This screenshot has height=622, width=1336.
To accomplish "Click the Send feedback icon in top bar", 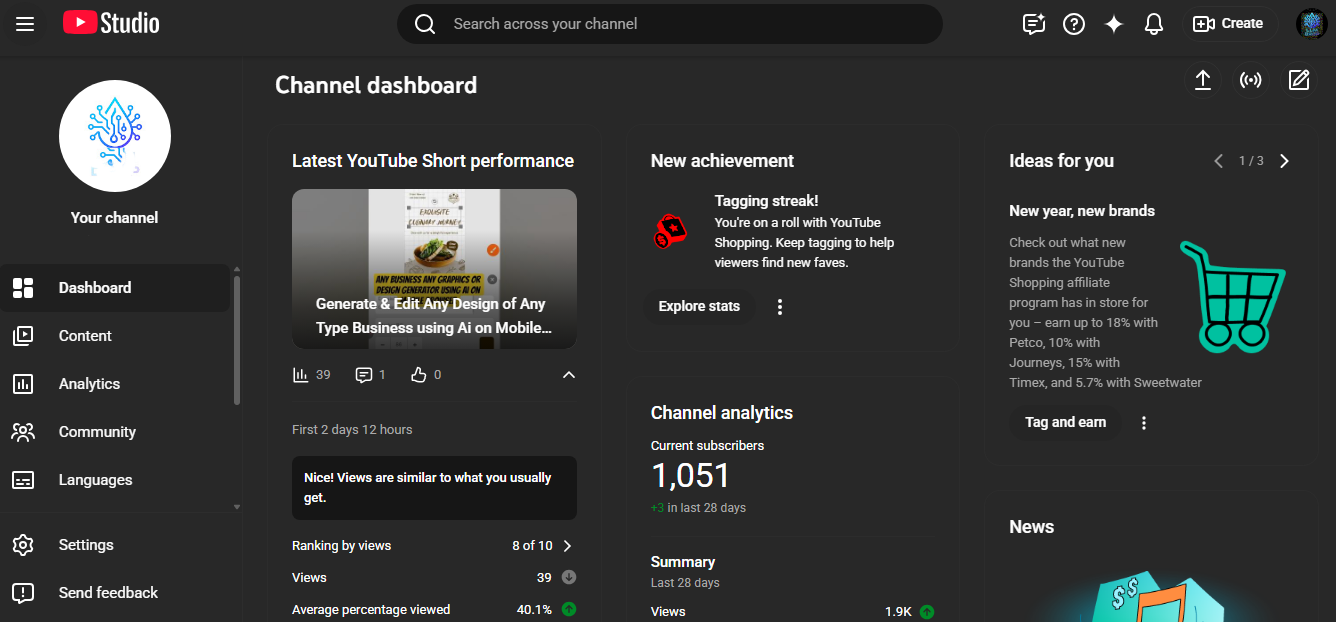I will 1034,24.
